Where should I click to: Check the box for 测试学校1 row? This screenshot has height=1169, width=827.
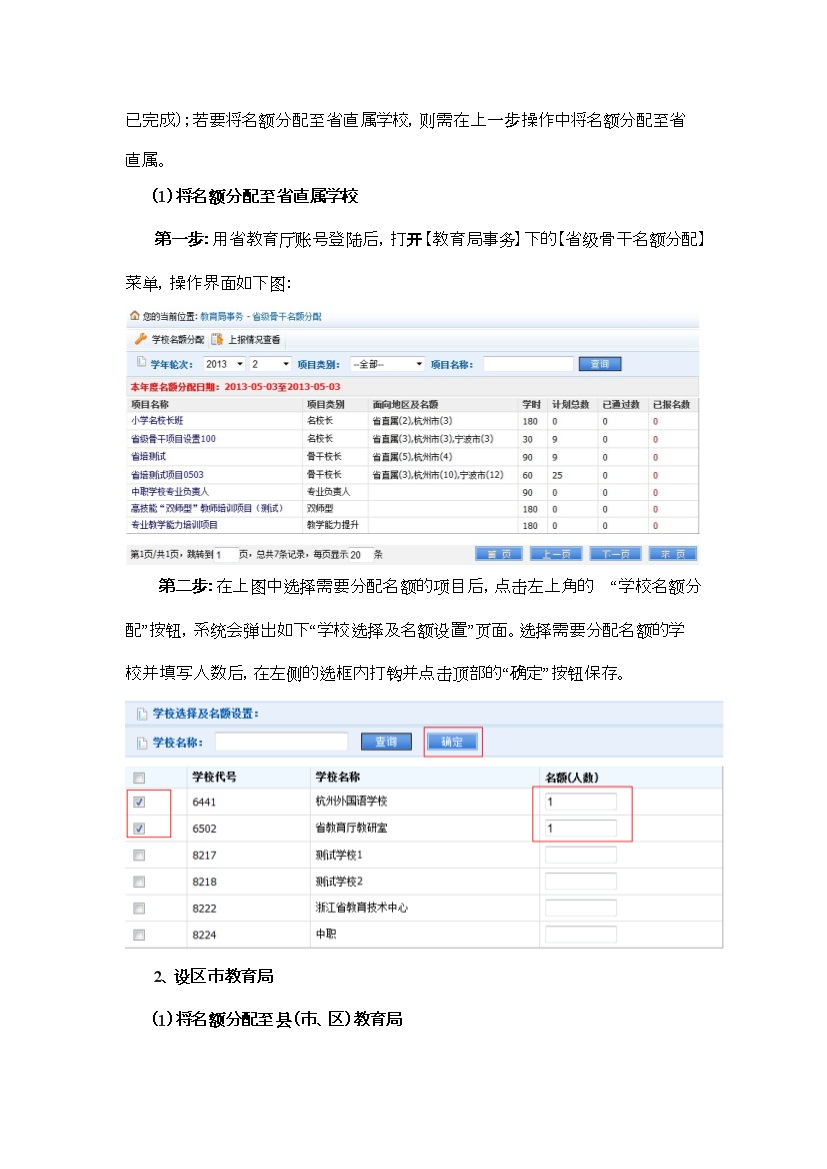[x=139, y=855]
